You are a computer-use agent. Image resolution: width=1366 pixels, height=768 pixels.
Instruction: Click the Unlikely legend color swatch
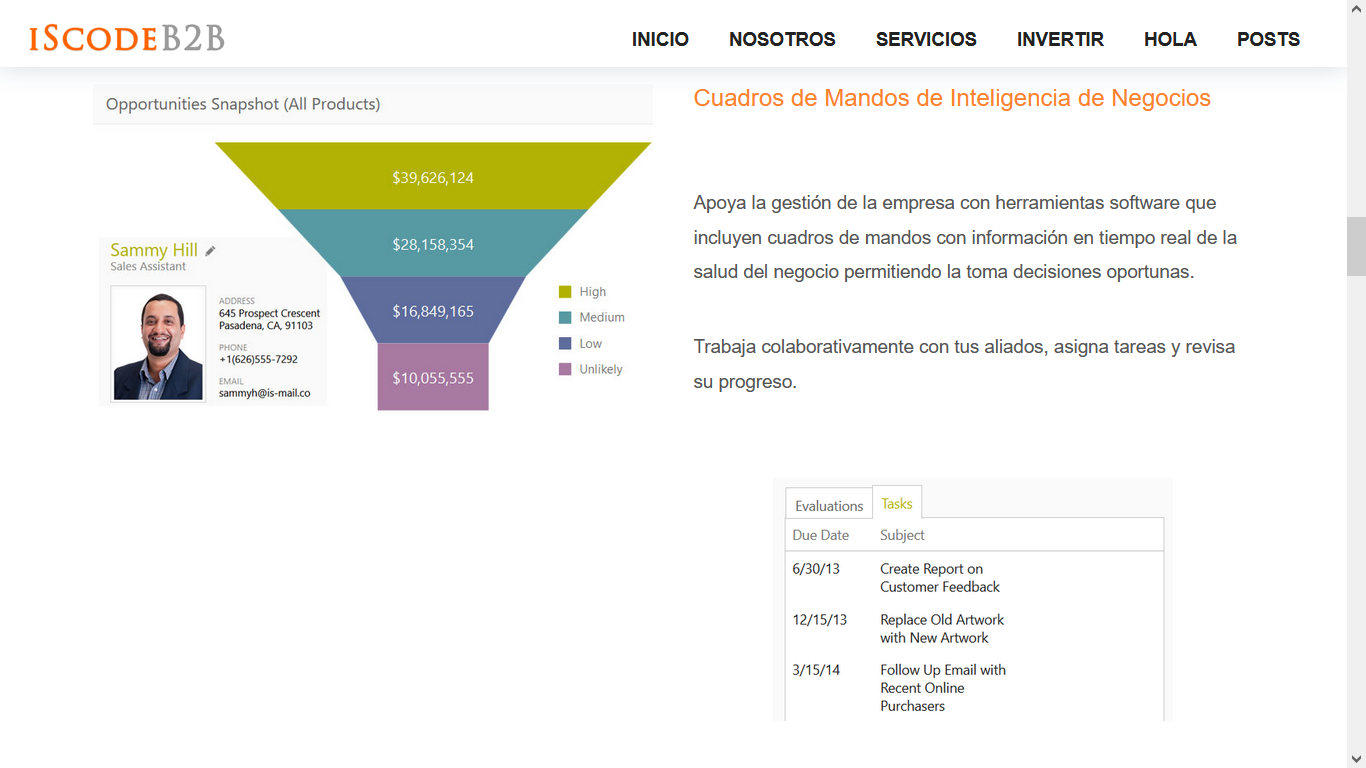[565, 369]
